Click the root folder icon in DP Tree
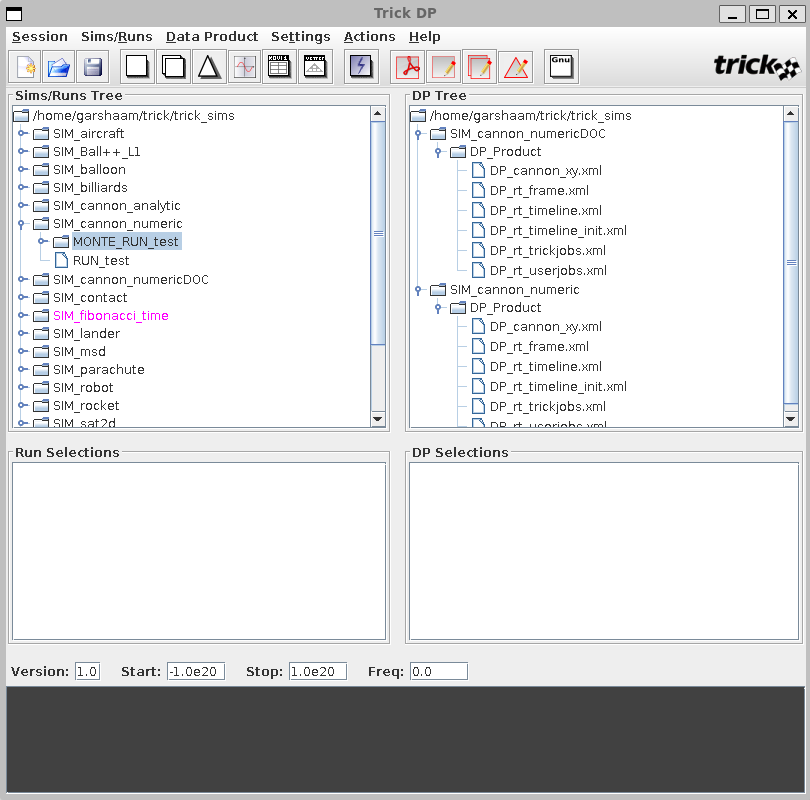This screenshot has width=810, height=800. click(x=418, y=115)
